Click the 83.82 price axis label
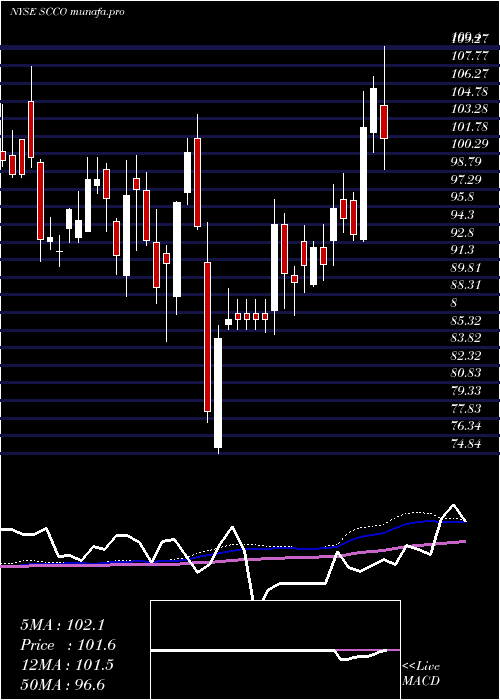Viewport: 500px width, 700px height. pyautogui.click(x=467, y=338)
